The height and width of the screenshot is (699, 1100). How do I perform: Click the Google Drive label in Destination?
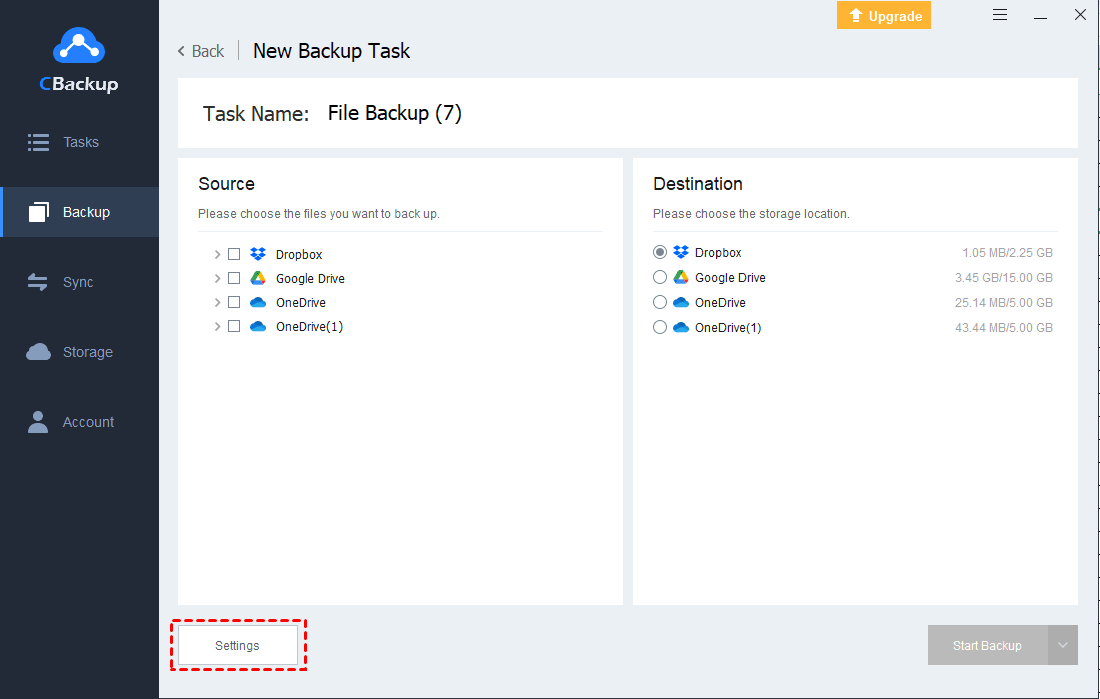pyautogui.click(x=730, y=278)
